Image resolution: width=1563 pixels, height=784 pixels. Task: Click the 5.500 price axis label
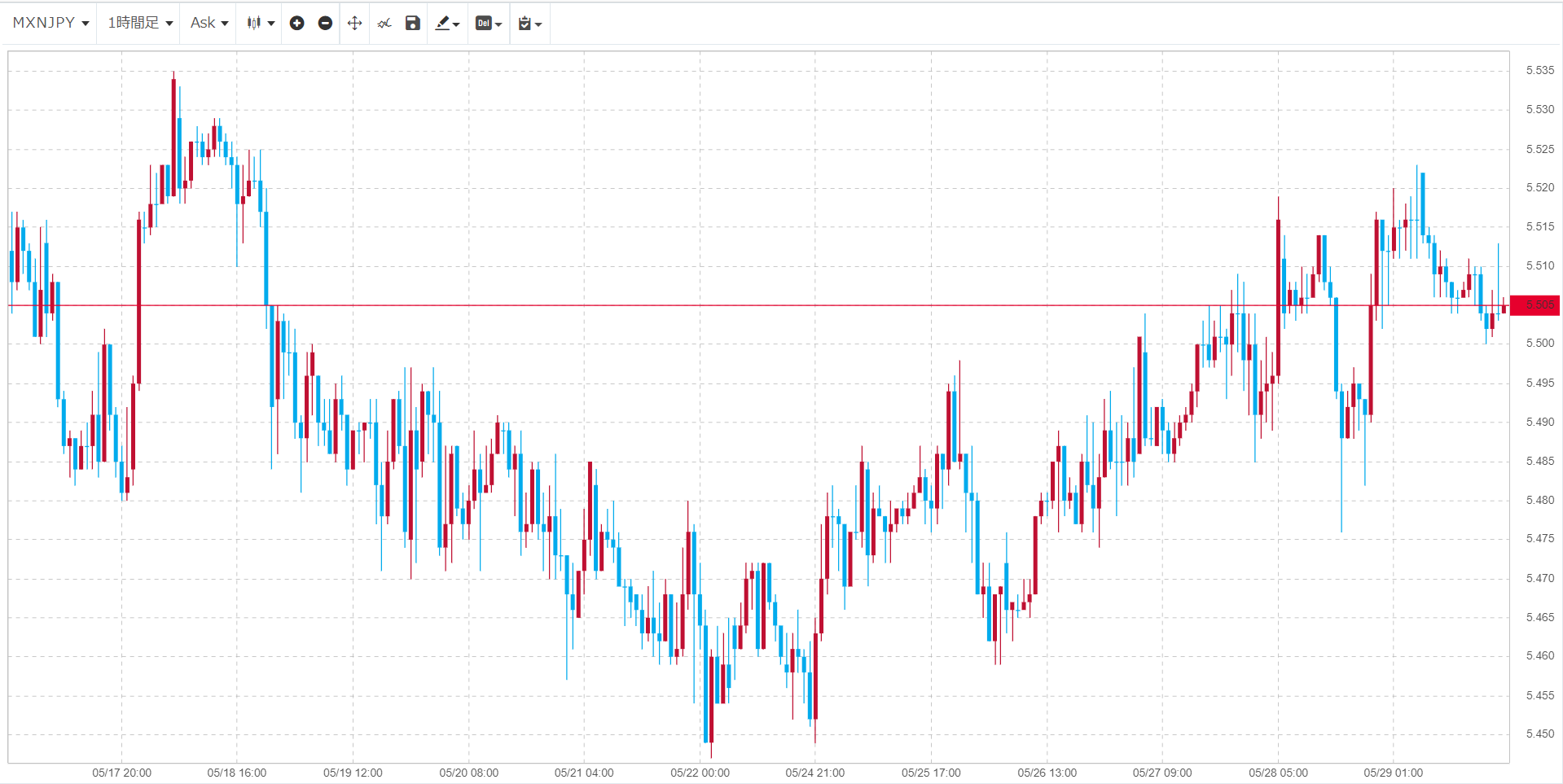coord(1539,344)
